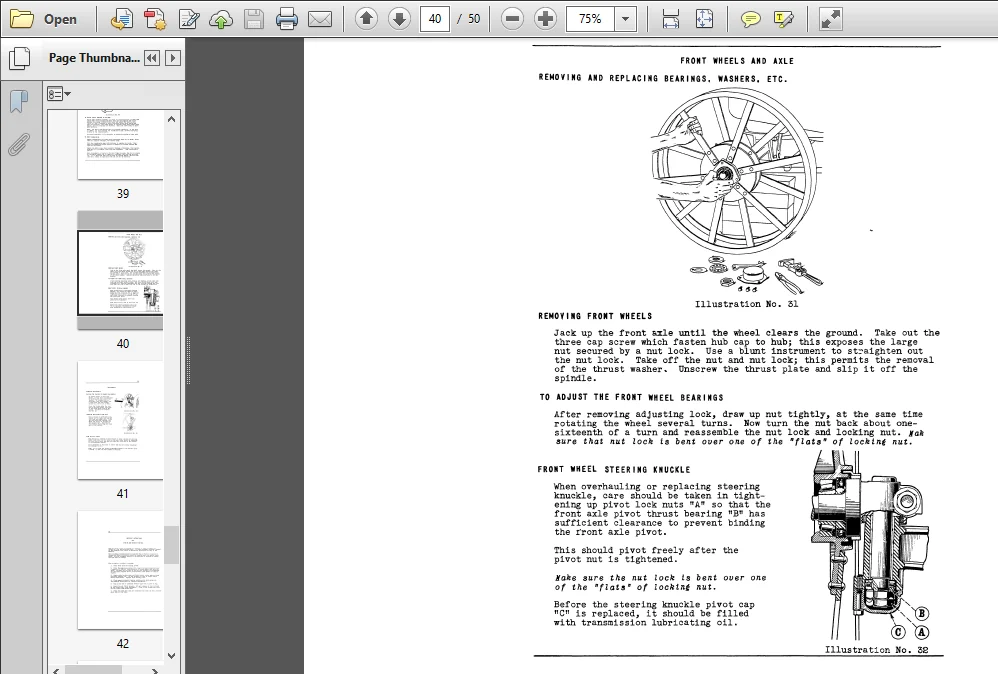
Task: Open the thumbnails options dropdown menu
Action: click(59, 94)
